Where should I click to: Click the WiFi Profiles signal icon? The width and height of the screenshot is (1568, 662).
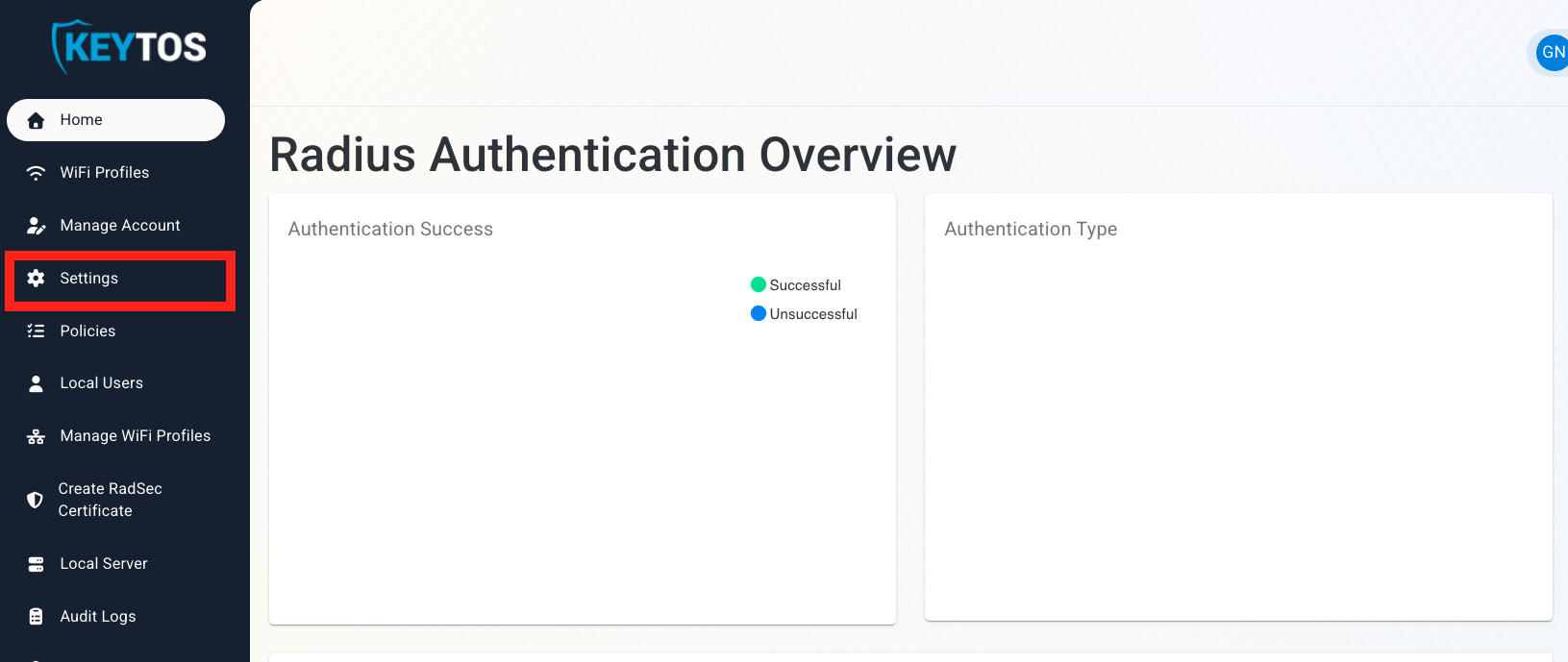pyautogui.click(x=36, y=173)
